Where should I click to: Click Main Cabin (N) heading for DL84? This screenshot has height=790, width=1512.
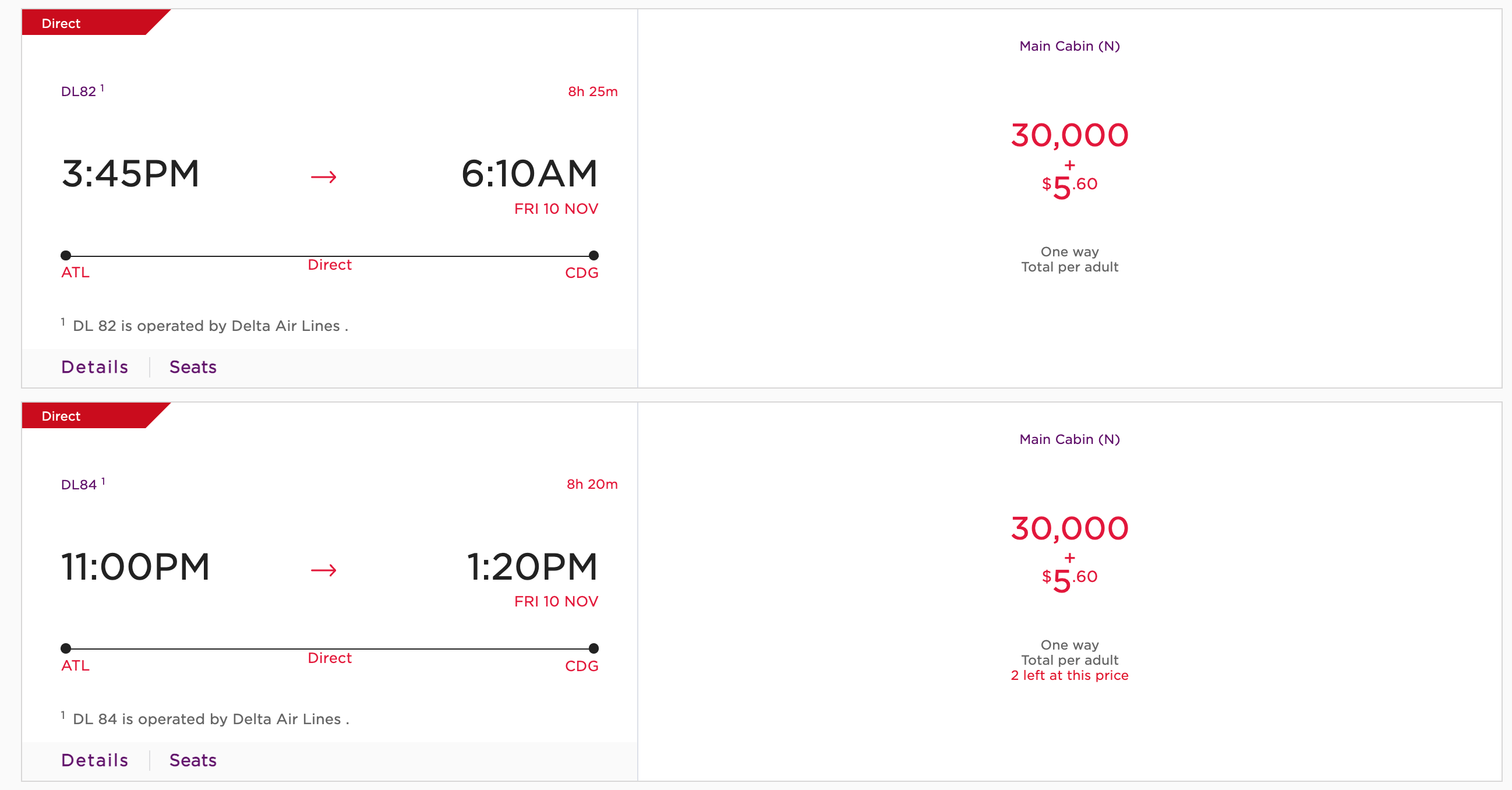click(1069, 439)
